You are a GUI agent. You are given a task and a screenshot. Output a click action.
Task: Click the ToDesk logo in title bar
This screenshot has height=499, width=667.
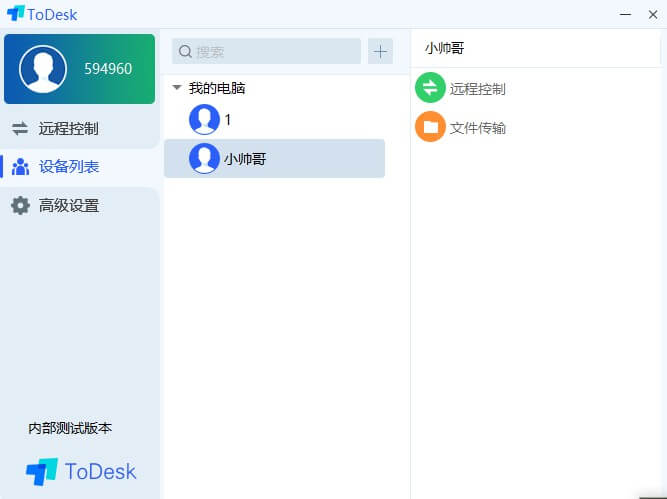point(42,14)
